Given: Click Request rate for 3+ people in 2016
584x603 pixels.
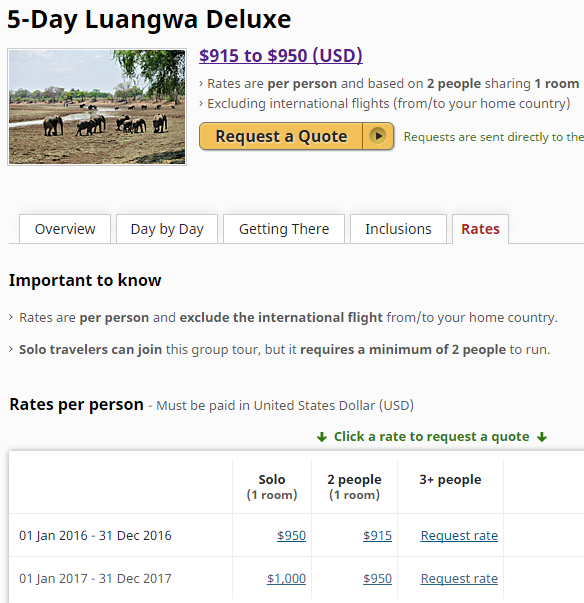Looking at the screenshot, I should coord(459,535).
